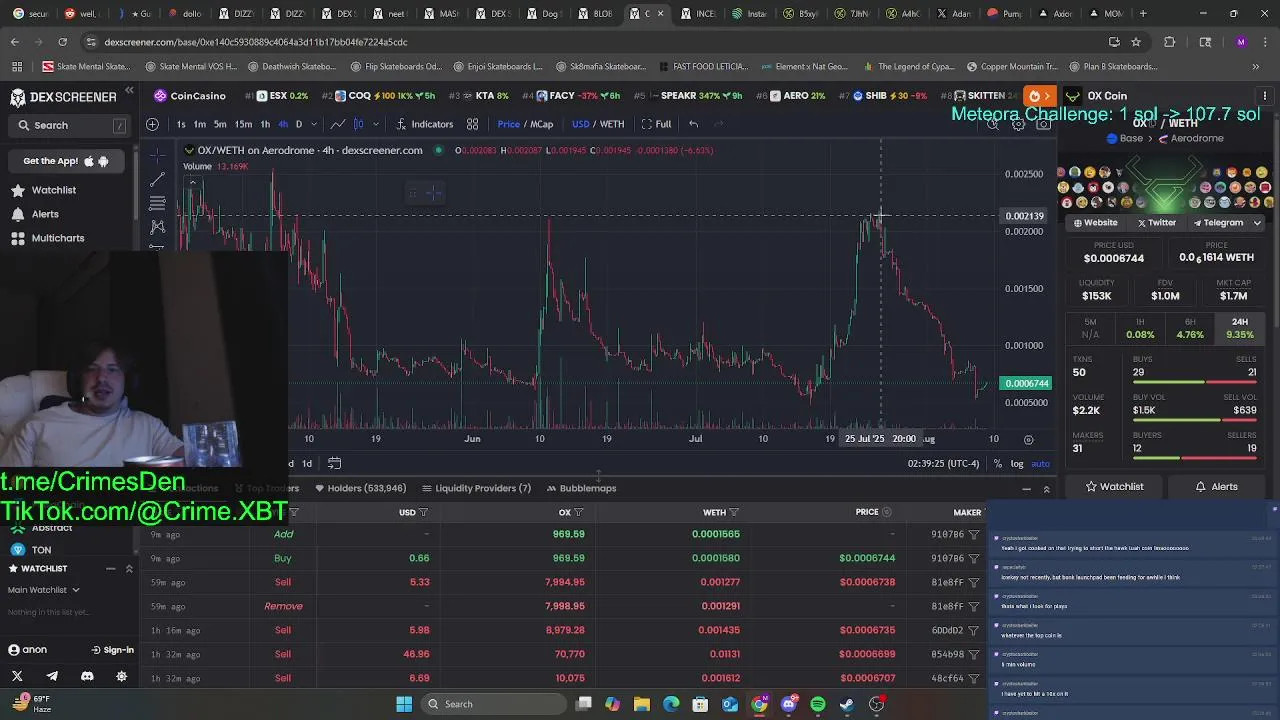The width and height of the screenshot is (1280, 720).
Task: Minimize the transactions panel
Action: pyautogui.click(x=1026, y=489)
